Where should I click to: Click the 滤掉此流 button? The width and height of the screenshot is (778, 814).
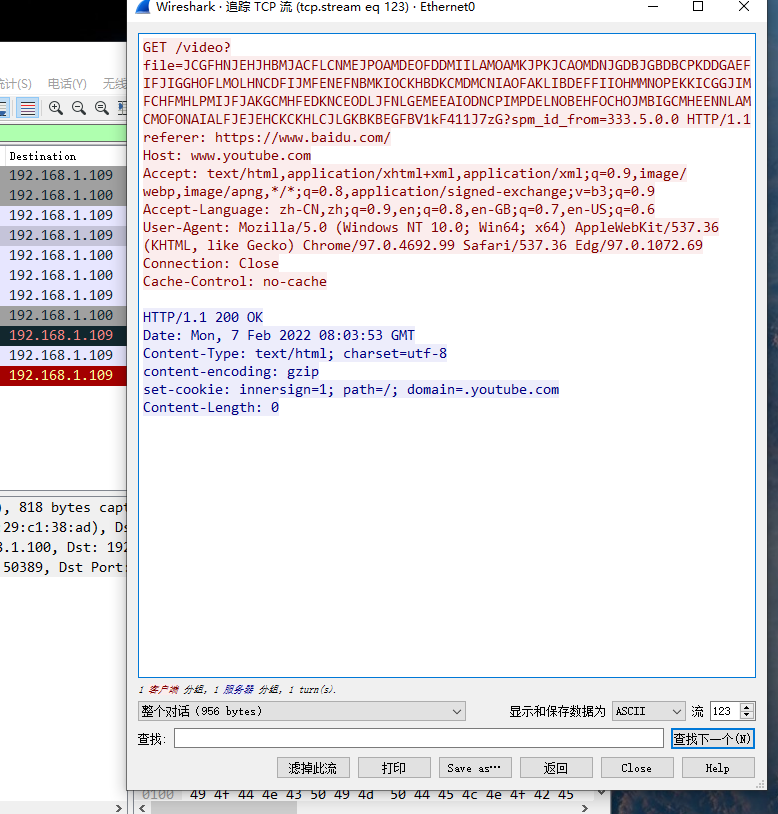pyautogui.click(x=312, y=768)
